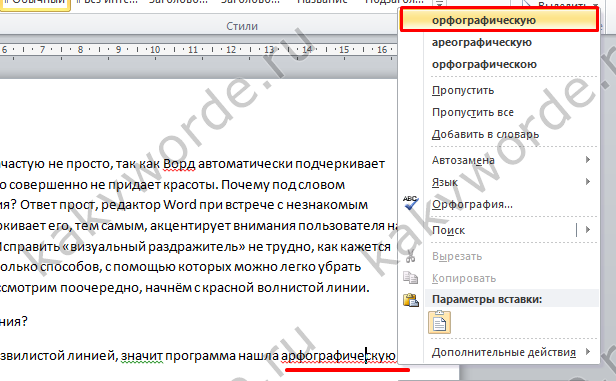Choose the suggestion «орфографическою»
616x381 pixels.
(x=484, y=64)
